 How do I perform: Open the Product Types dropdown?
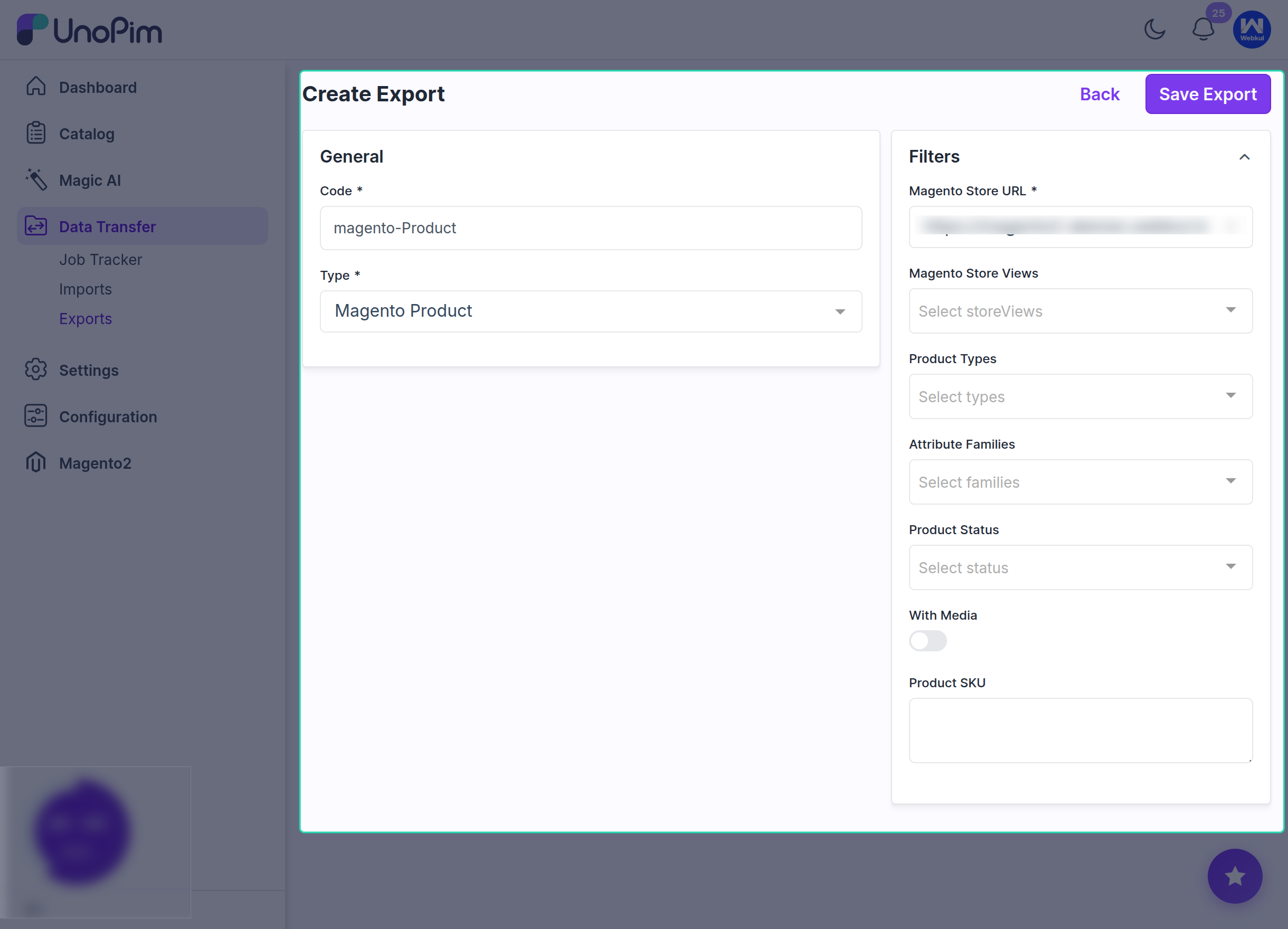[1080, 396]
